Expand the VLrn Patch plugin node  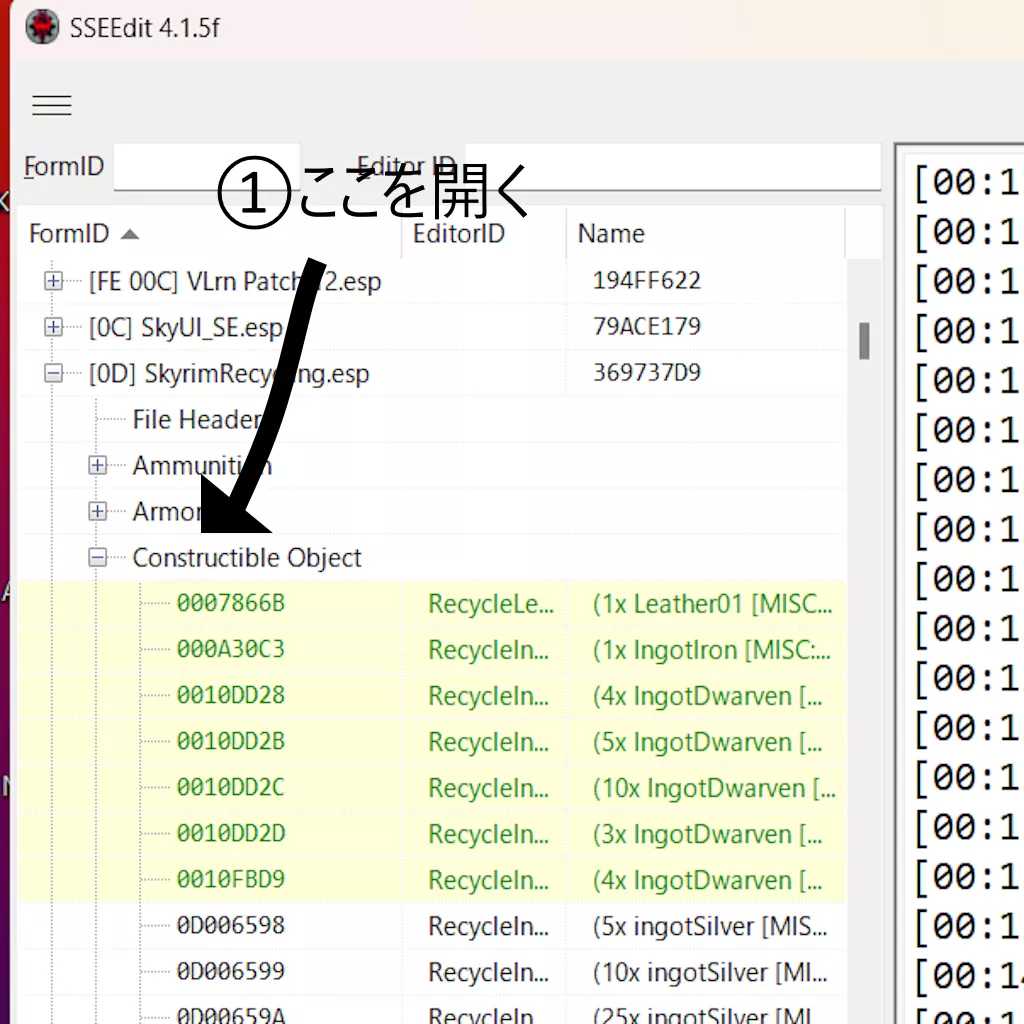[x=54, y=281]
